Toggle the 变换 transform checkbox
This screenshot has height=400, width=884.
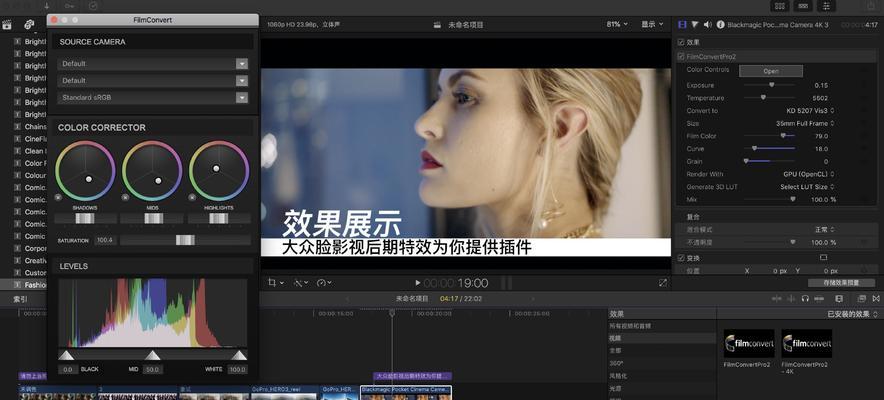click(681, 258)
